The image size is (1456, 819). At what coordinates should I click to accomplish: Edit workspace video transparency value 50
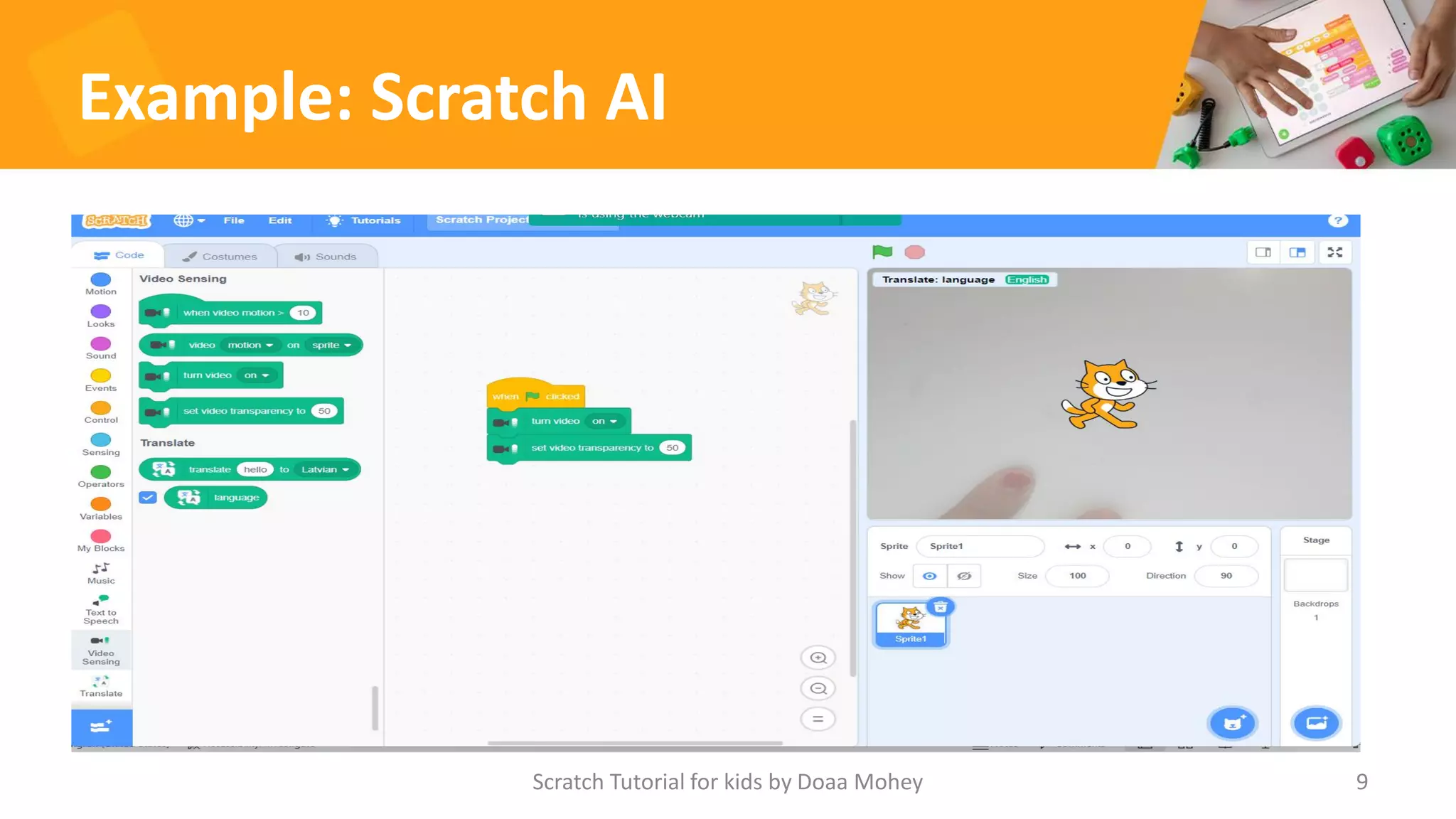pyautogui.click(x=672, y=448)
